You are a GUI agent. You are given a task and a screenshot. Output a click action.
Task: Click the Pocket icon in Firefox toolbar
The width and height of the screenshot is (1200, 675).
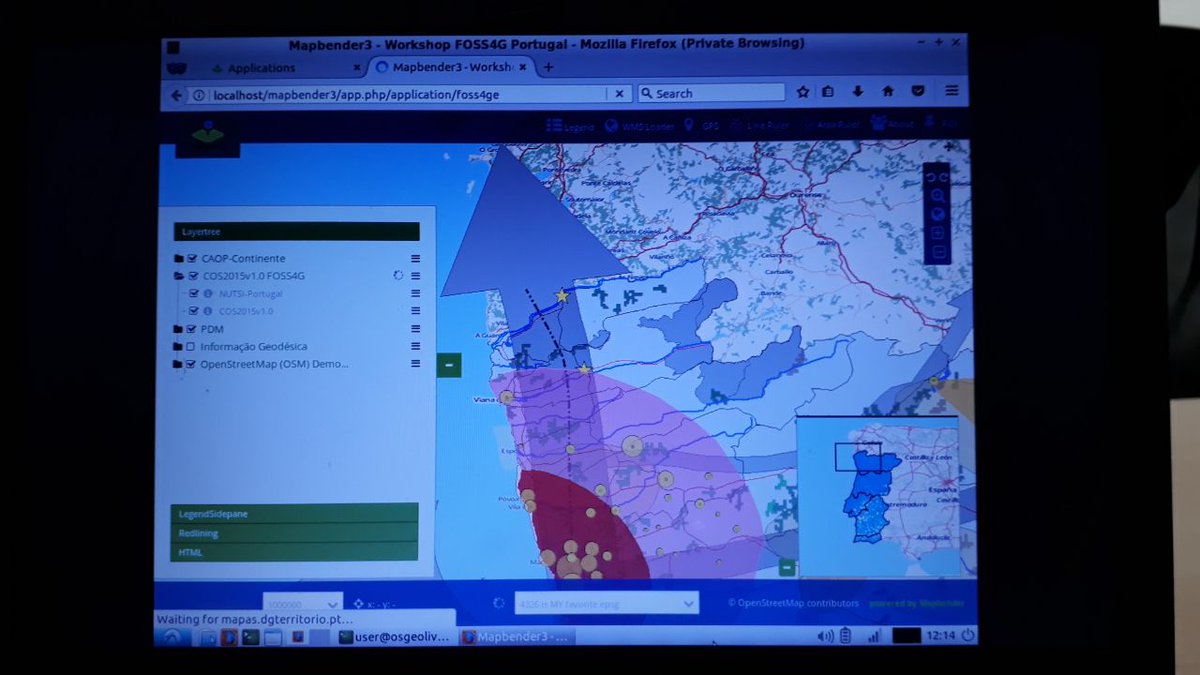[x=918, y=92]
